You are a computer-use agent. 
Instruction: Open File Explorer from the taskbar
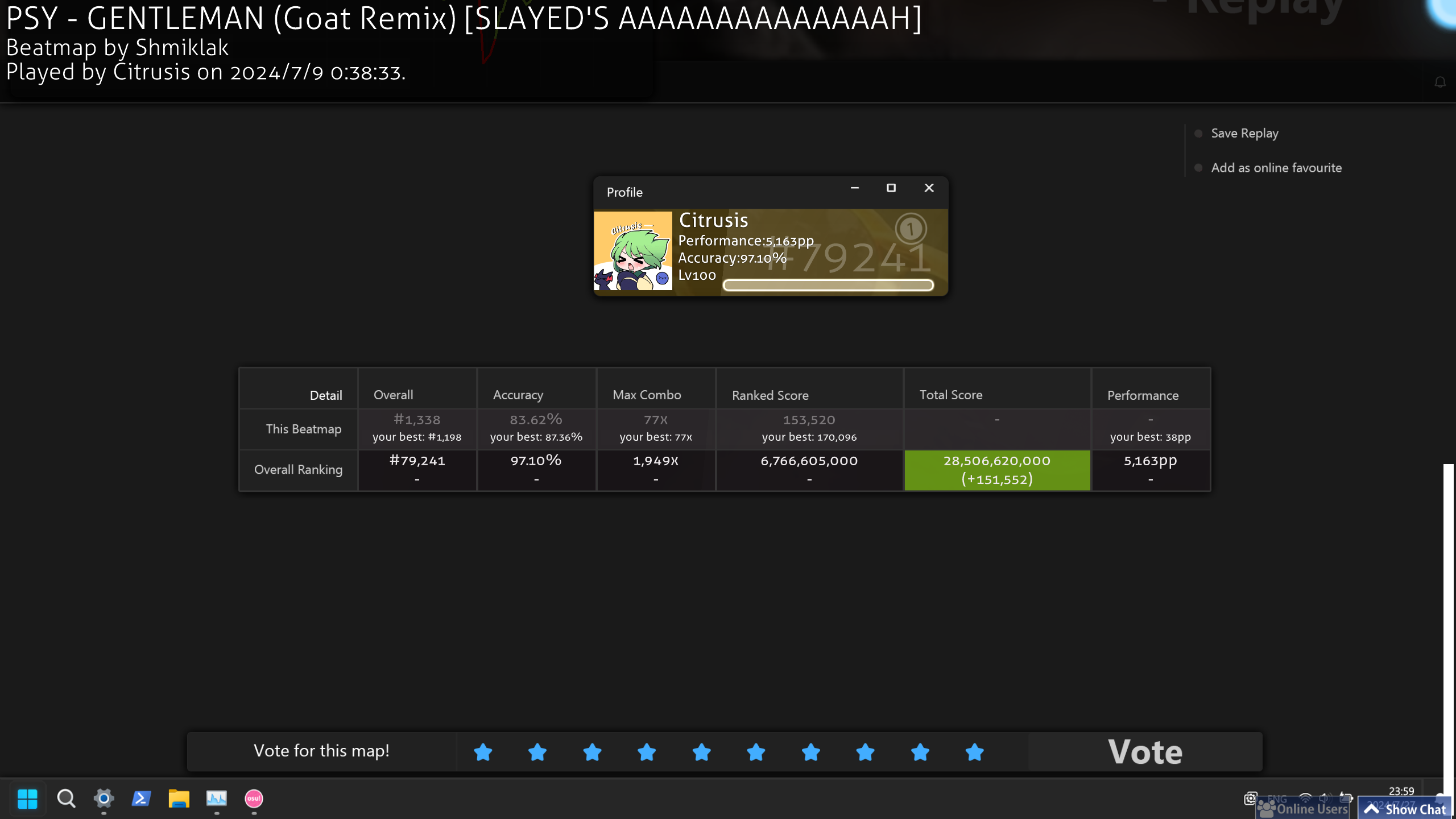coord(179,799)
